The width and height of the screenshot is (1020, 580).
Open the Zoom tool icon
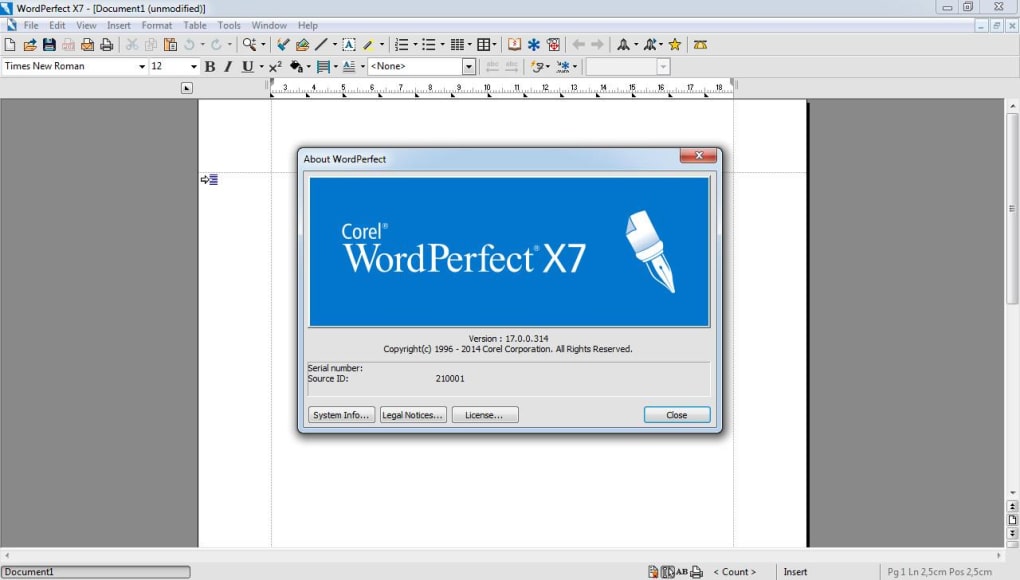pyautogui.click(x=249, y=44)
